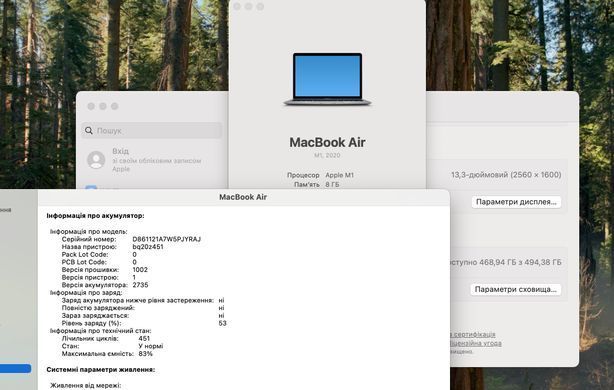Click Пам'ять value 8 ГБ
This screenshot has width=614, height=390.
[332, 184]
